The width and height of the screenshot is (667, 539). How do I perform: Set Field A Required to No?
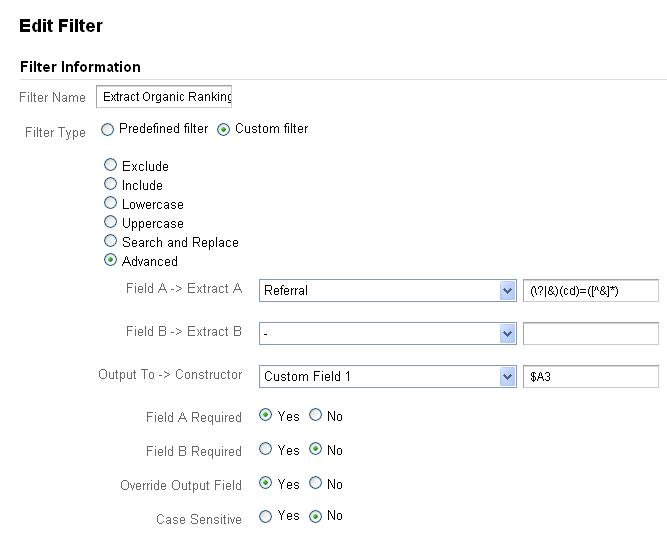point(315,415)
